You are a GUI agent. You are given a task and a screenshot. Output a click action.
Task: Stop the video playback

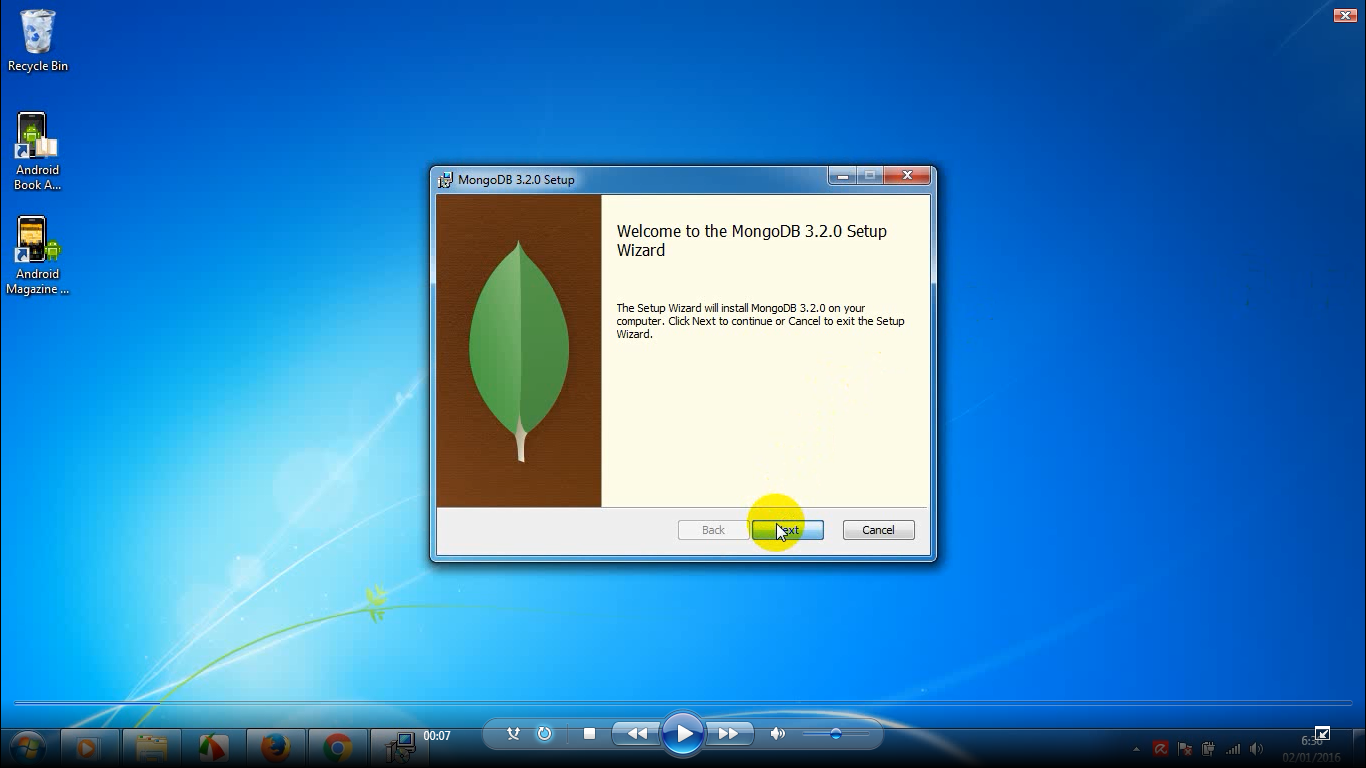tap(589, 734)
